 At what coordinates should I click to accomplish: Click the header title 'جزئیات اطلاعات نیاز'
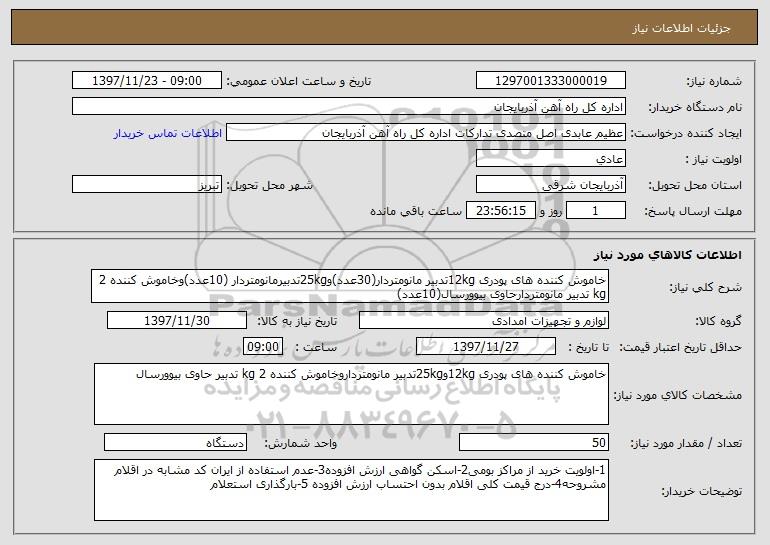pos(682,28)
